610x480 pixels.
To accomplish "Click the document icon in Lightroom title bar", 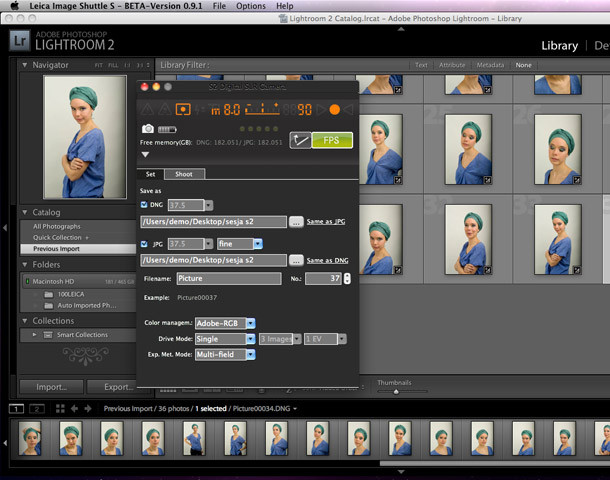I will pos(283,18).
